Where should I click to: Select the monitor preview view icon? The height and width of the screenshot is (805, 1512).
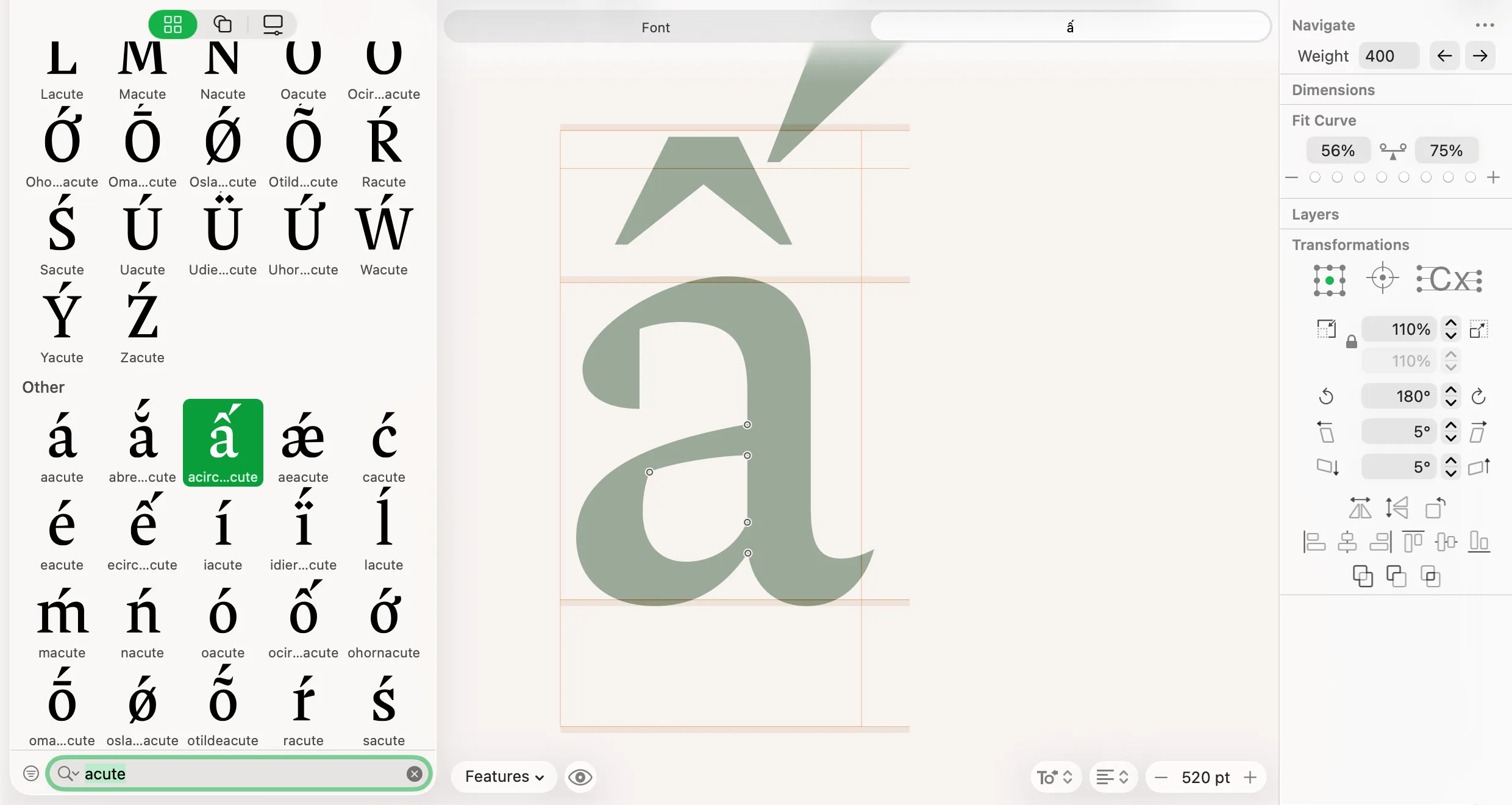pos(273,24)
